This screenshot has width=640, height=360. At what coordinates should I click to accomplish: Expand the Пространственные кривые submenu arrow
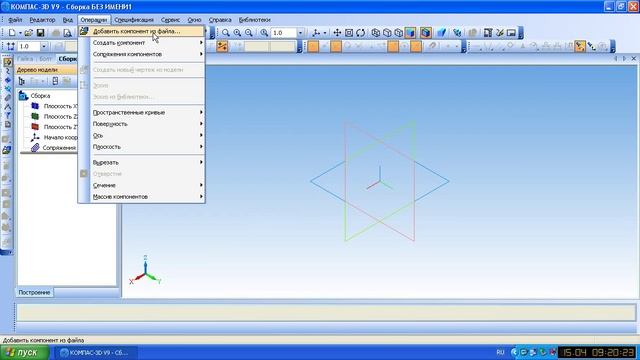coord(201,112)
